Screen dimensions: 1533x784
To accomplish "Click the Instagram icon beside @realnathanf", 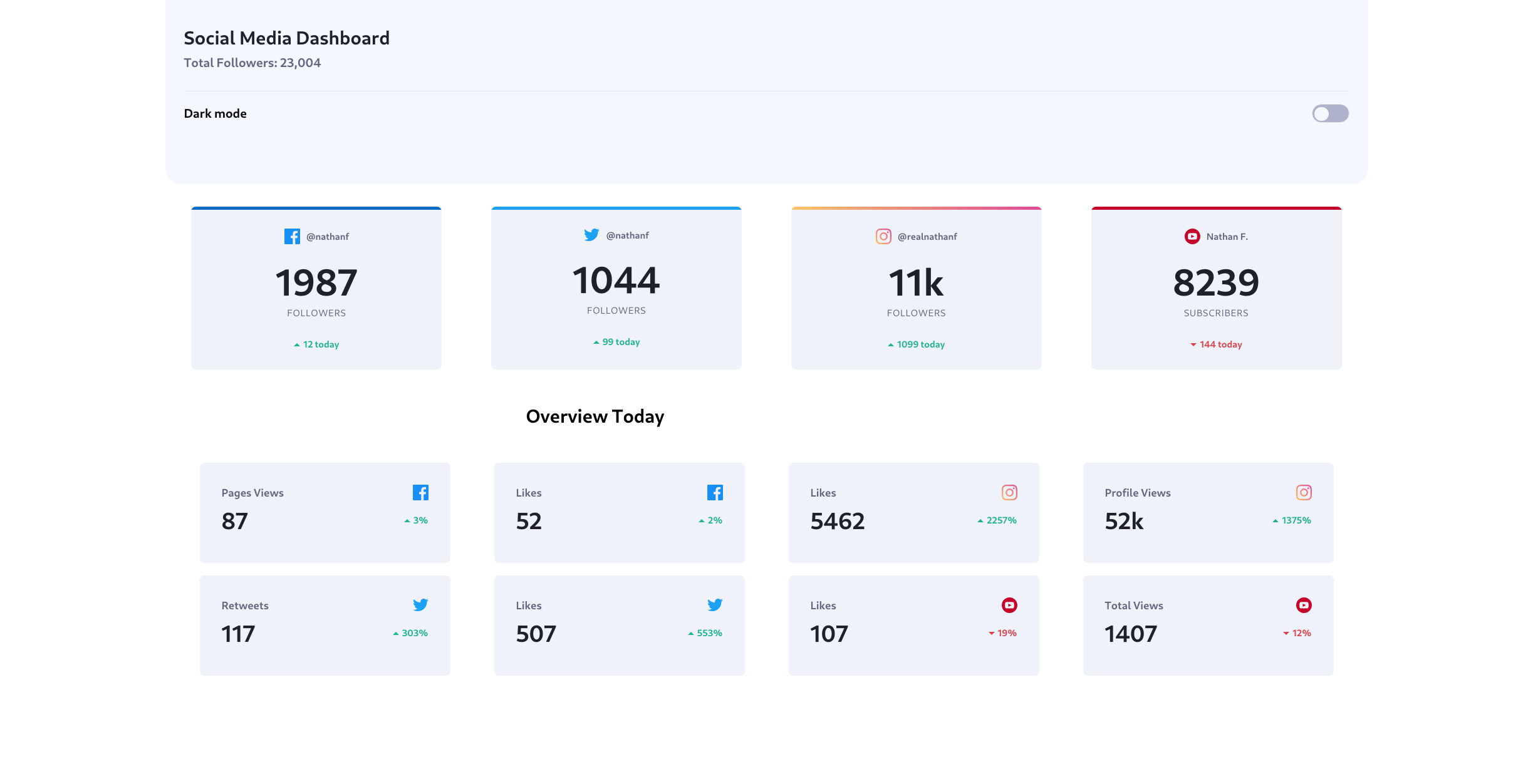I will point(883,237).
